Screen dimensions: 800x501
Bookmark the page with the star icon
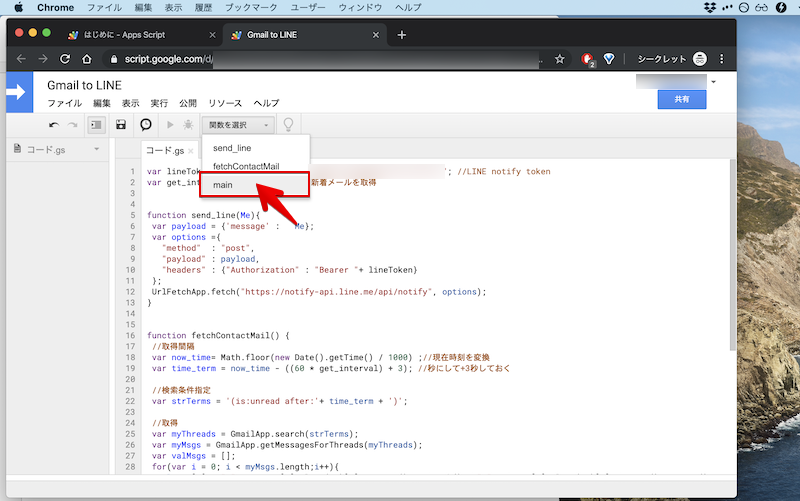tap(560, 59)
